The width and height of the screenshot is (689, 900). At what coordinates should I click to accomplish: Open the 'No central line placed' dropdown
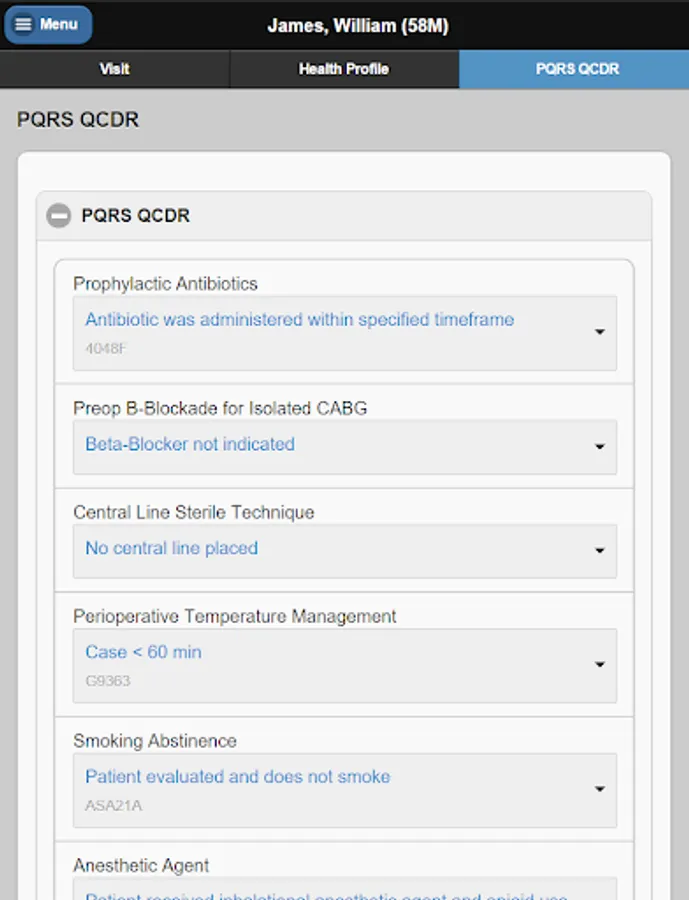pos(172,549)
